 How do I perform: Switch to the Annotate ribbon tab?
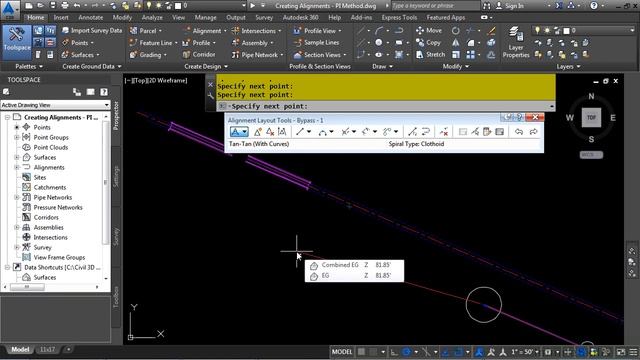click(91, 18)
